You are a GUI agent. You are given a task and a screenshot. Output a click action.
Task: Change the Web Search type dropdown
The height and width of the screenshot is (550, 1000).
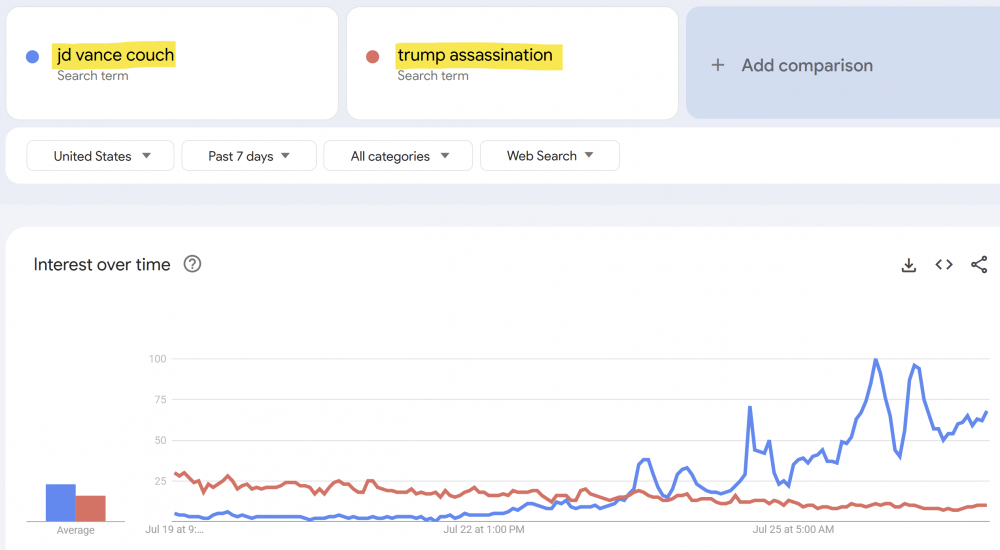click(x=549, y=156)
